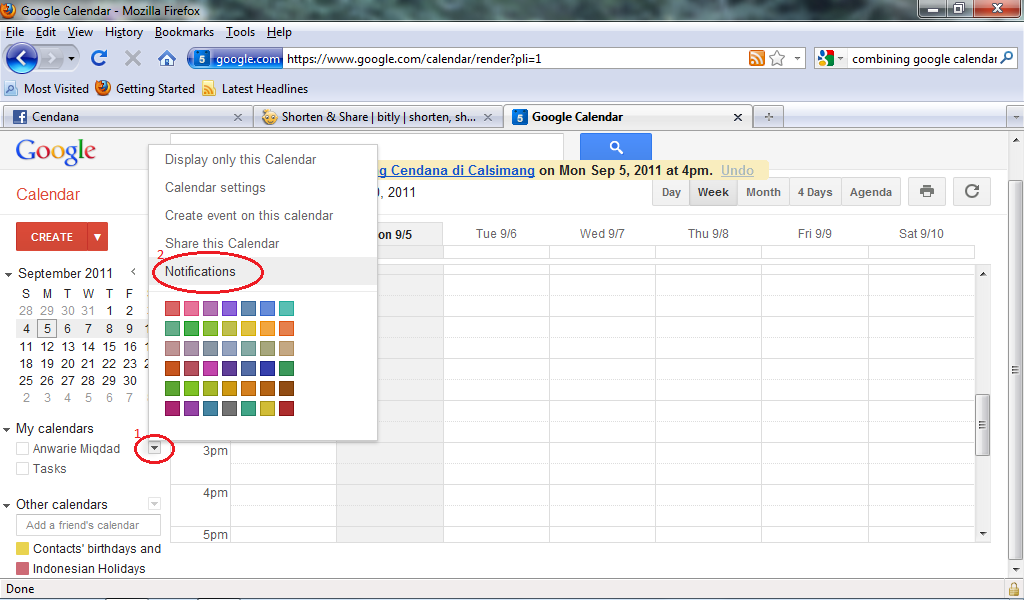
Task: Click the Tue 9/6 day header
Action: (x=496, y=234)
